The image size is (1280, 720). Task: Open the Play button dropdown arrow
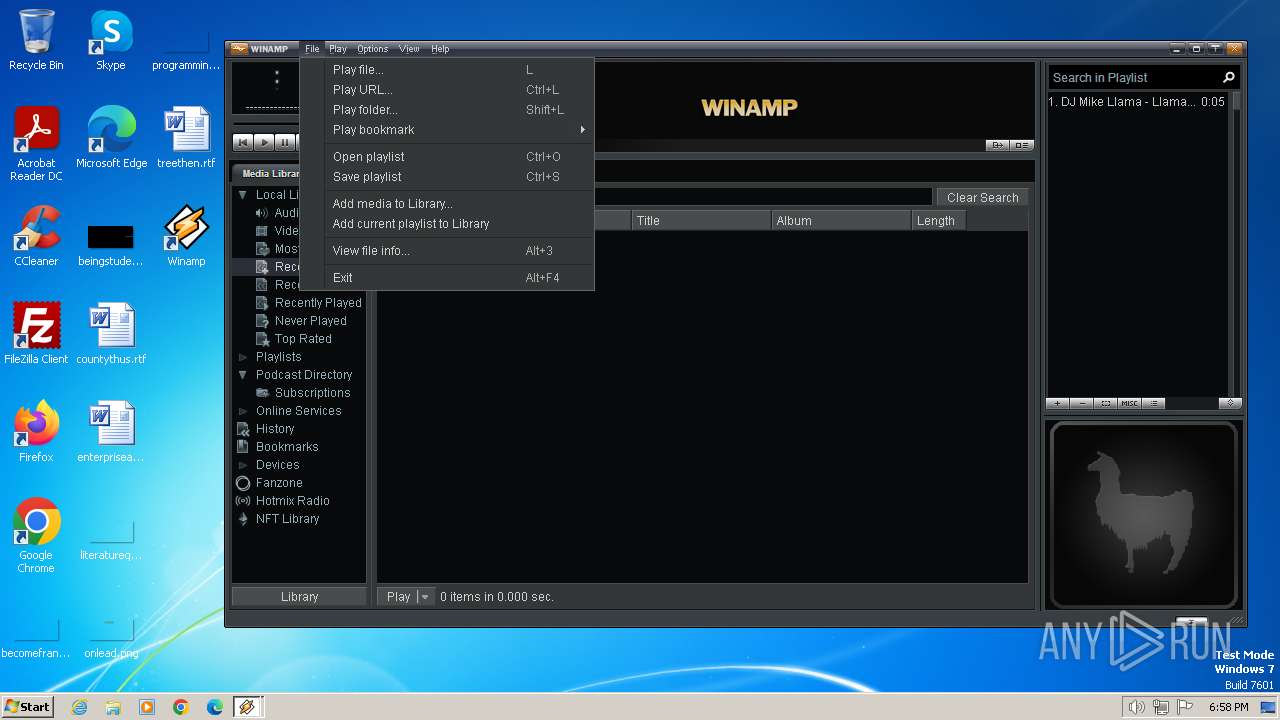(425, 597)
